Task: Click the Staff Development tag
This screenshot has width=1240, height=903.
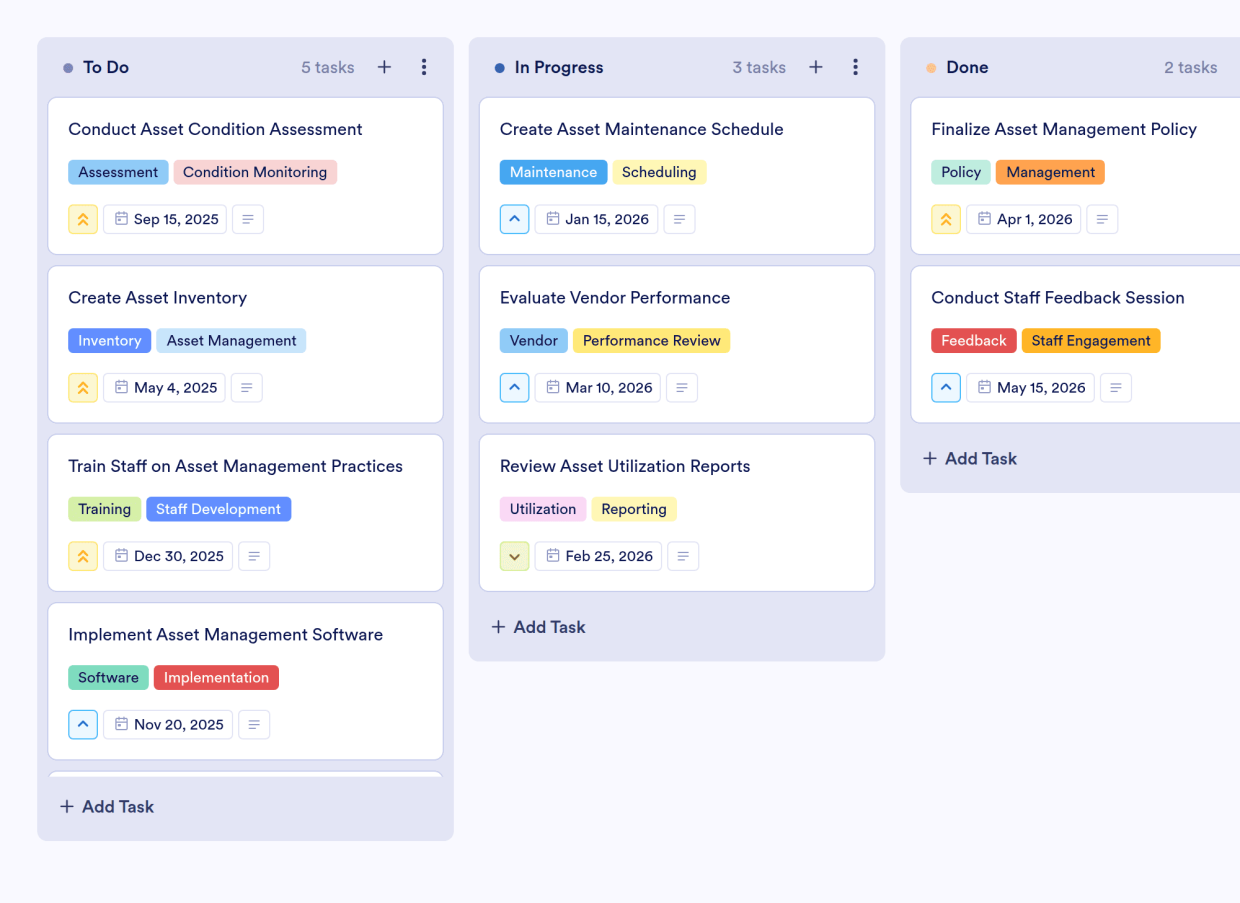Action: pyautogui.click(x=218, y=509)
